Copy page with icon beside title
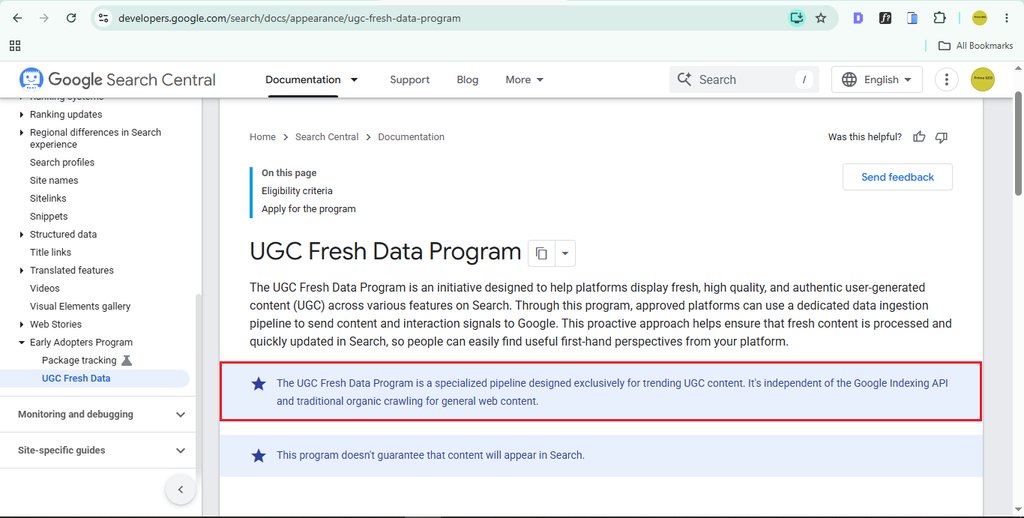 [x=541, y=253]
